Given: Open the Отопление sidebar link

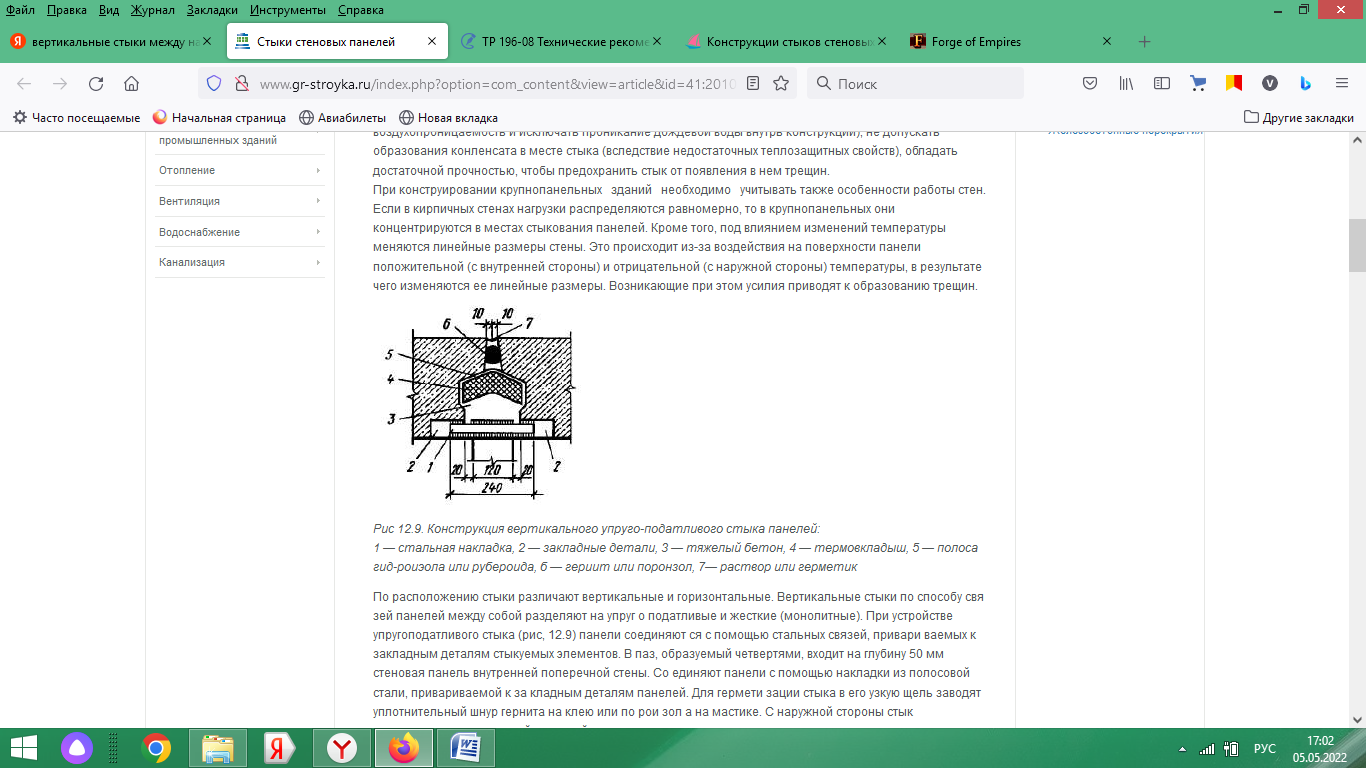Looking at the screenshot, I should pyautogui.click(x=187, y=171).
